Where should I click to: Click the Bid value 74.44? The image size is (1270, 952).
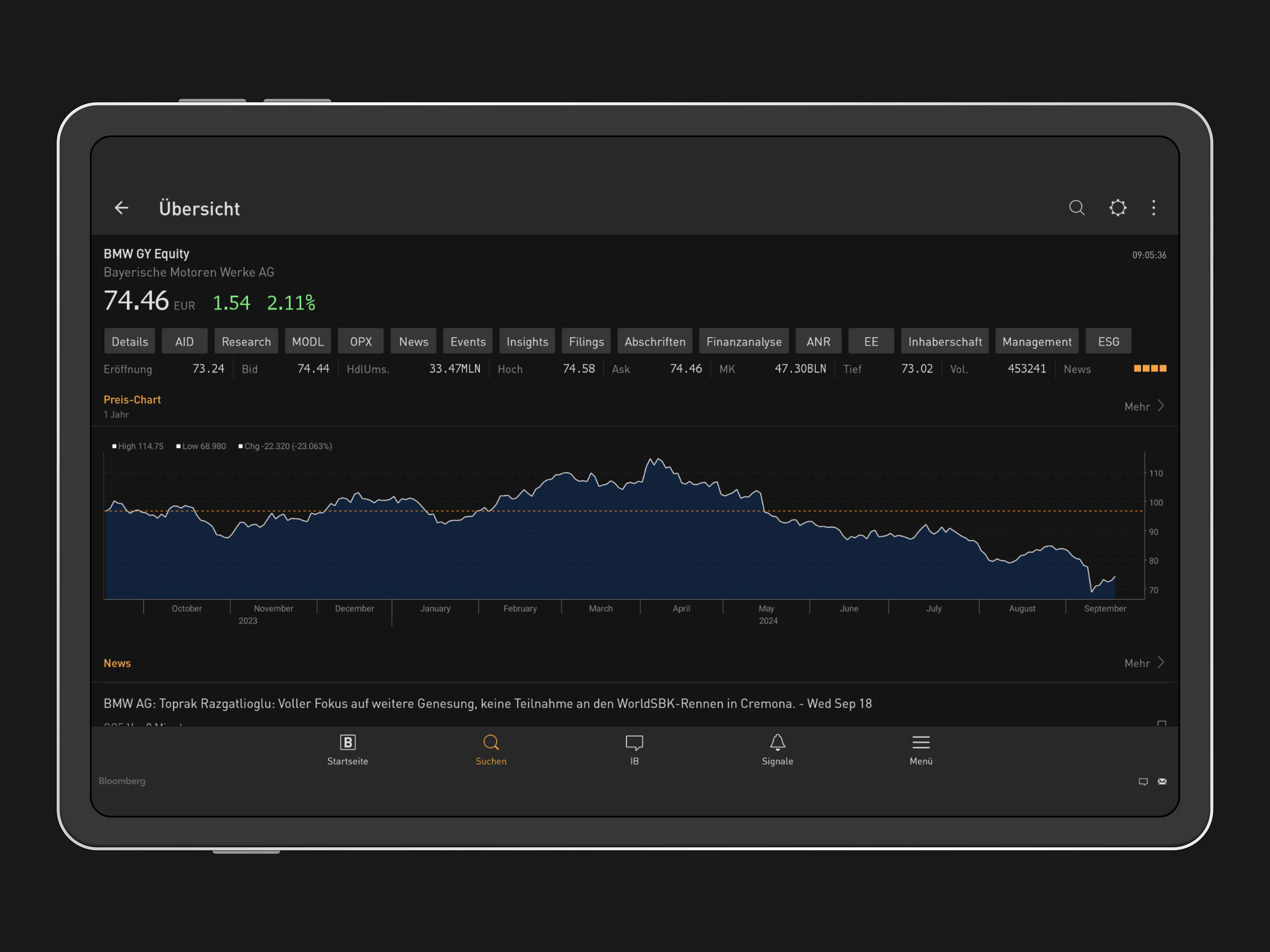point(314,369)
